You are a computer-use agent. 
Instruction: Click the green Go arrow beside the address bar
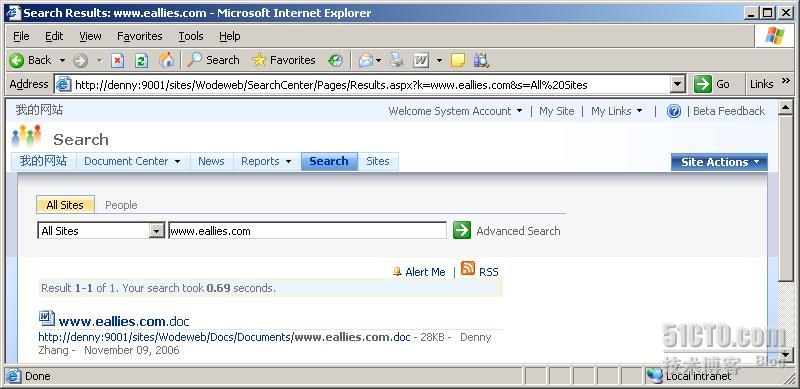(x=703, y=84)
